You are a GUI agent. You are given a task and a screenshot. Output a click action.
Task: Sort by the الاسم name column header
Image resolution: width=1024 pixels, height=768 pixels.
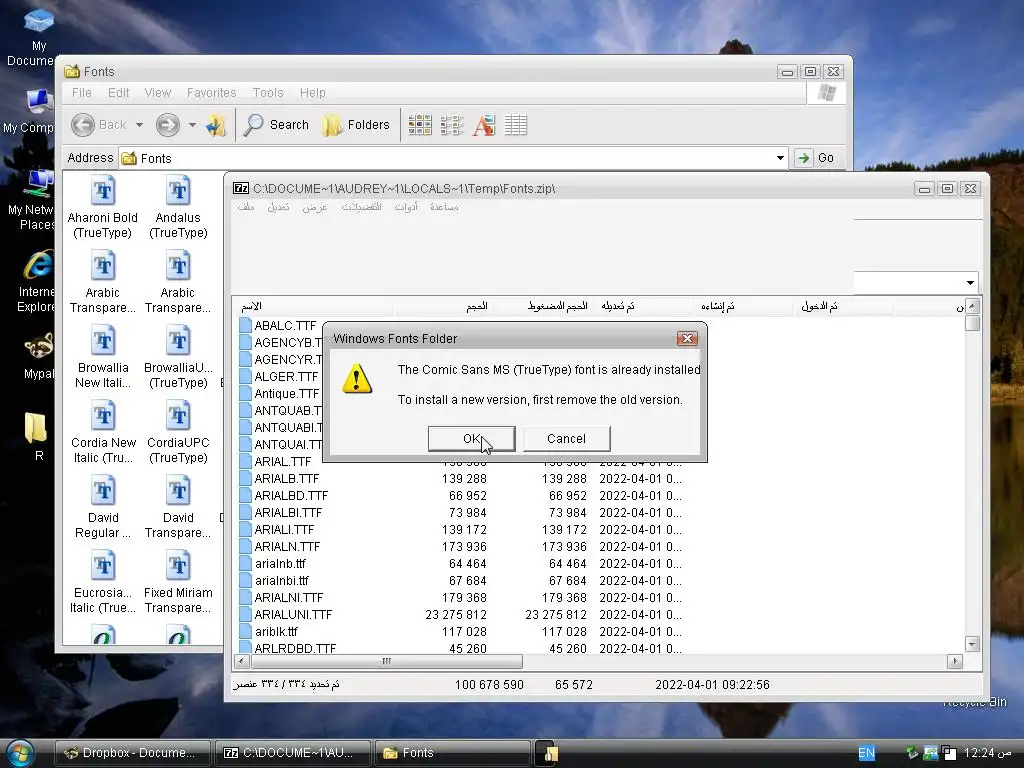click(x=313, y=306)
